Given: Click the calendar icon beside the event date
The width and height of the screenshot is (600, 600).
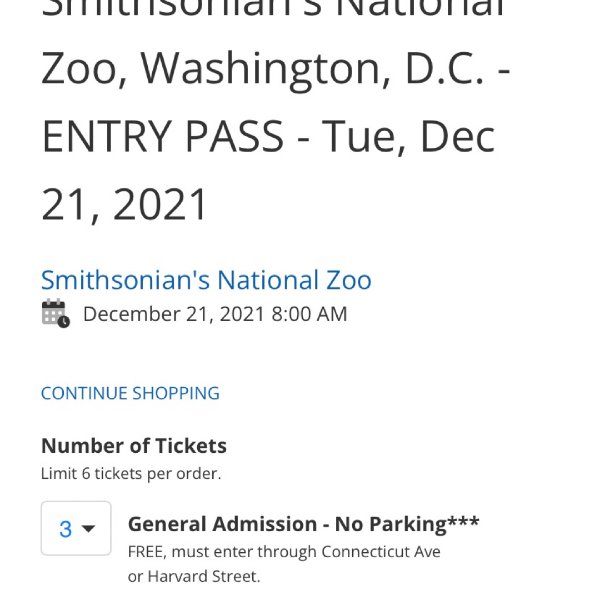Looking at the screenshot, I should tap(55, 313).
